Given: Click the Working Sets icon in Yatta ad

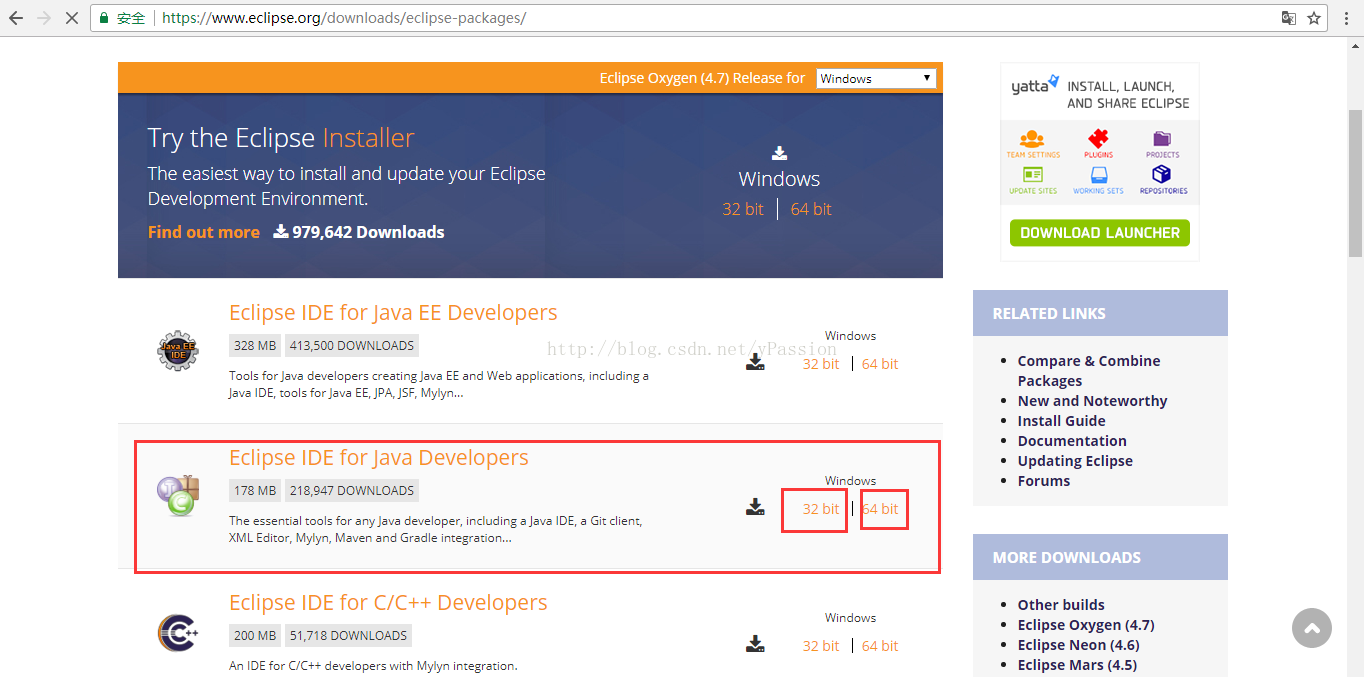Looking at the screenshot, I should 1098,175.
